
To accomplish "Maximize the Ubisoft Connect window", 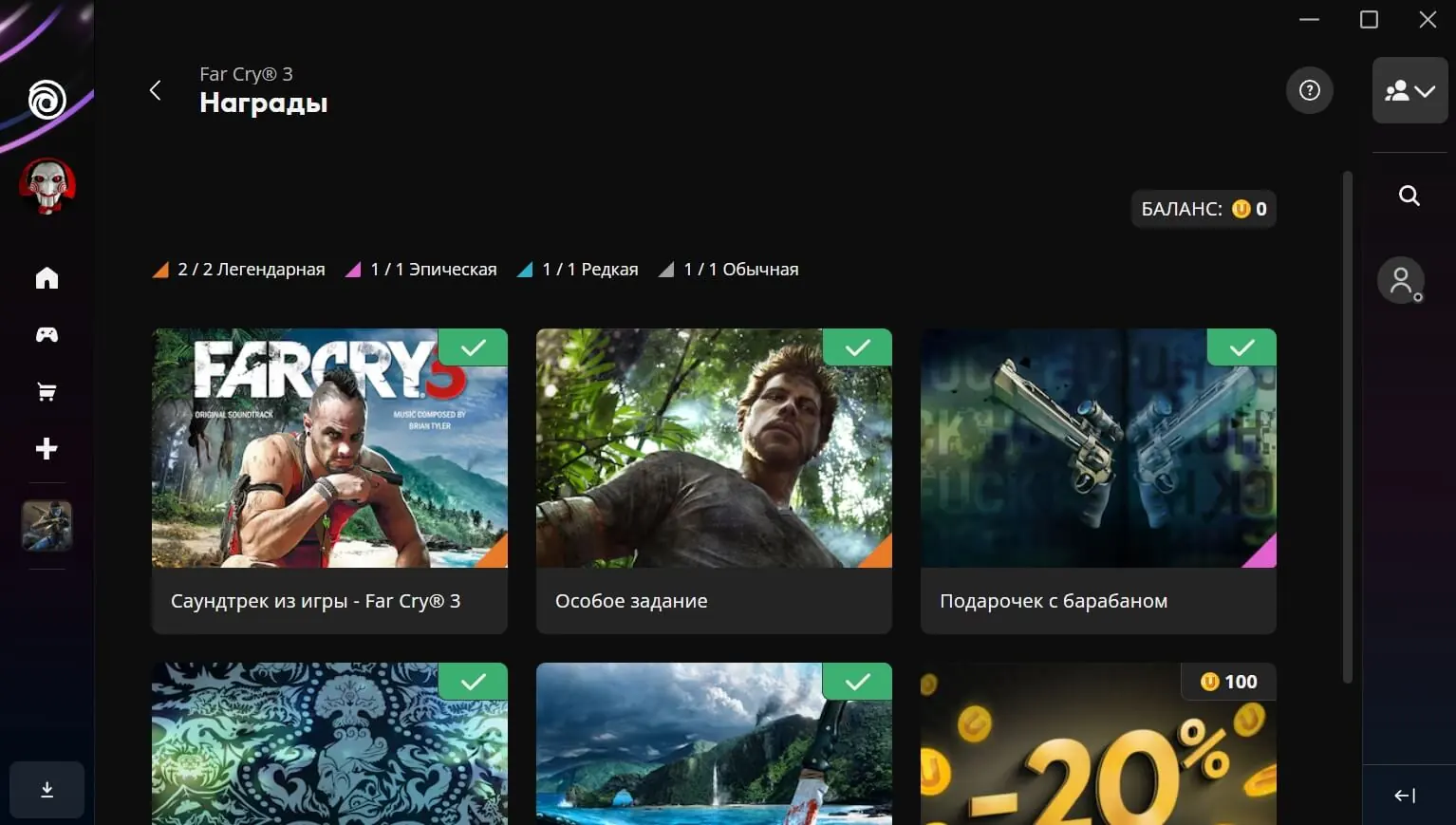I will pyautogui.click(x=1369, y=19).
